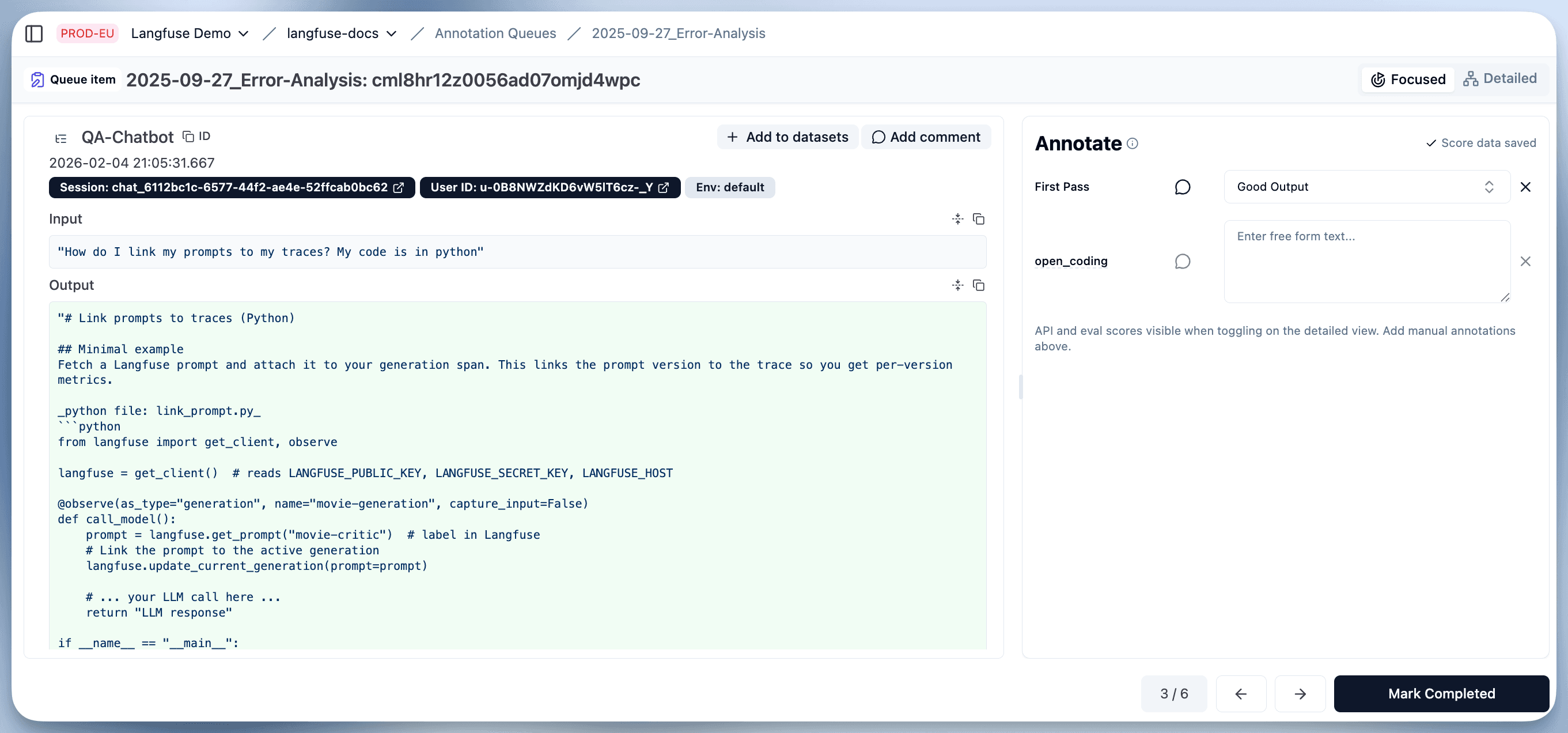This screenshot has height=733, width=1568.
Task: Toggle the trace tree icon beside QA-Chatbot
Action: tap(61, 139)
